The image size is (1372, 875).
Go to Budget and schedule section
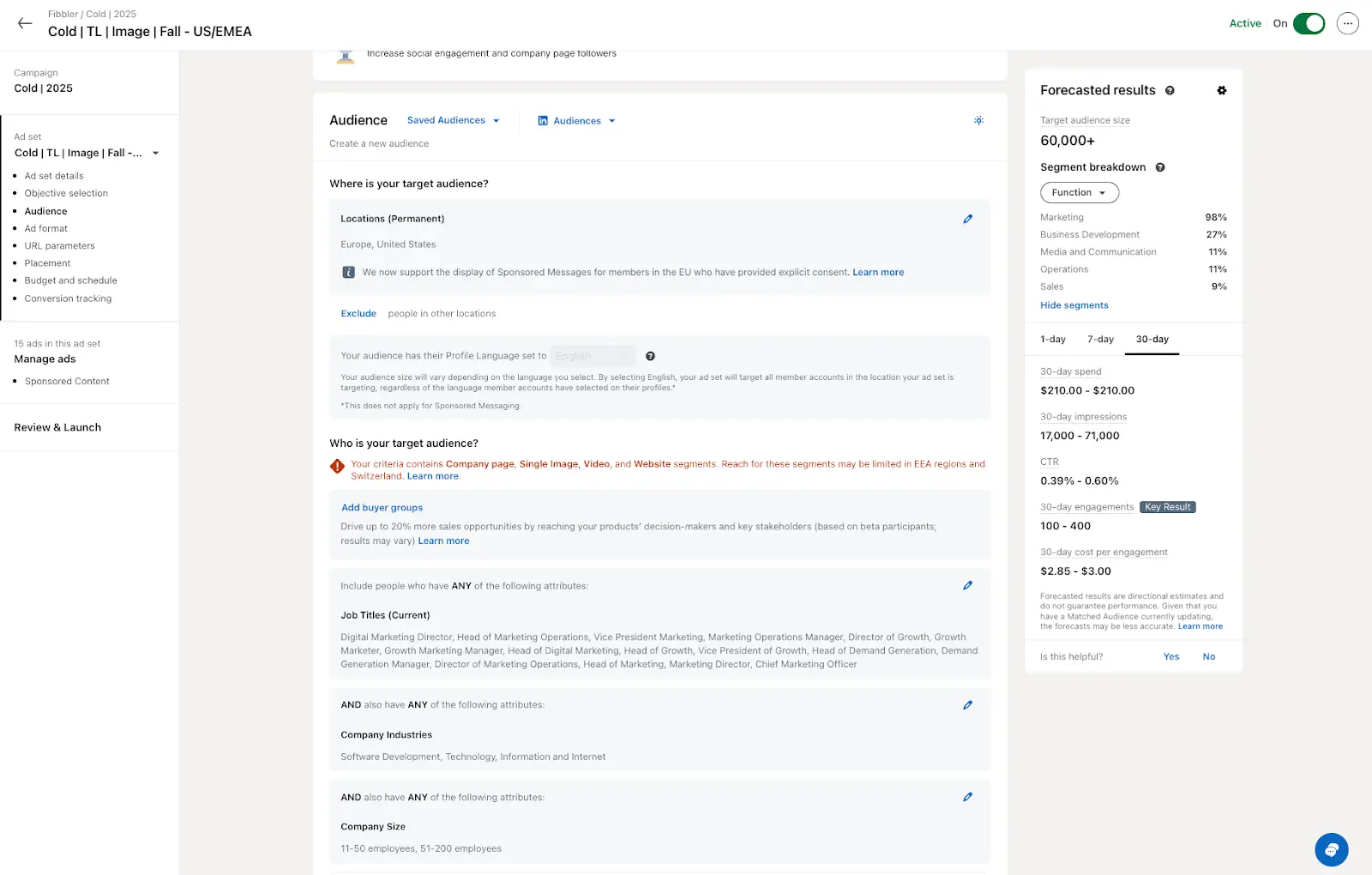[70, 281]
